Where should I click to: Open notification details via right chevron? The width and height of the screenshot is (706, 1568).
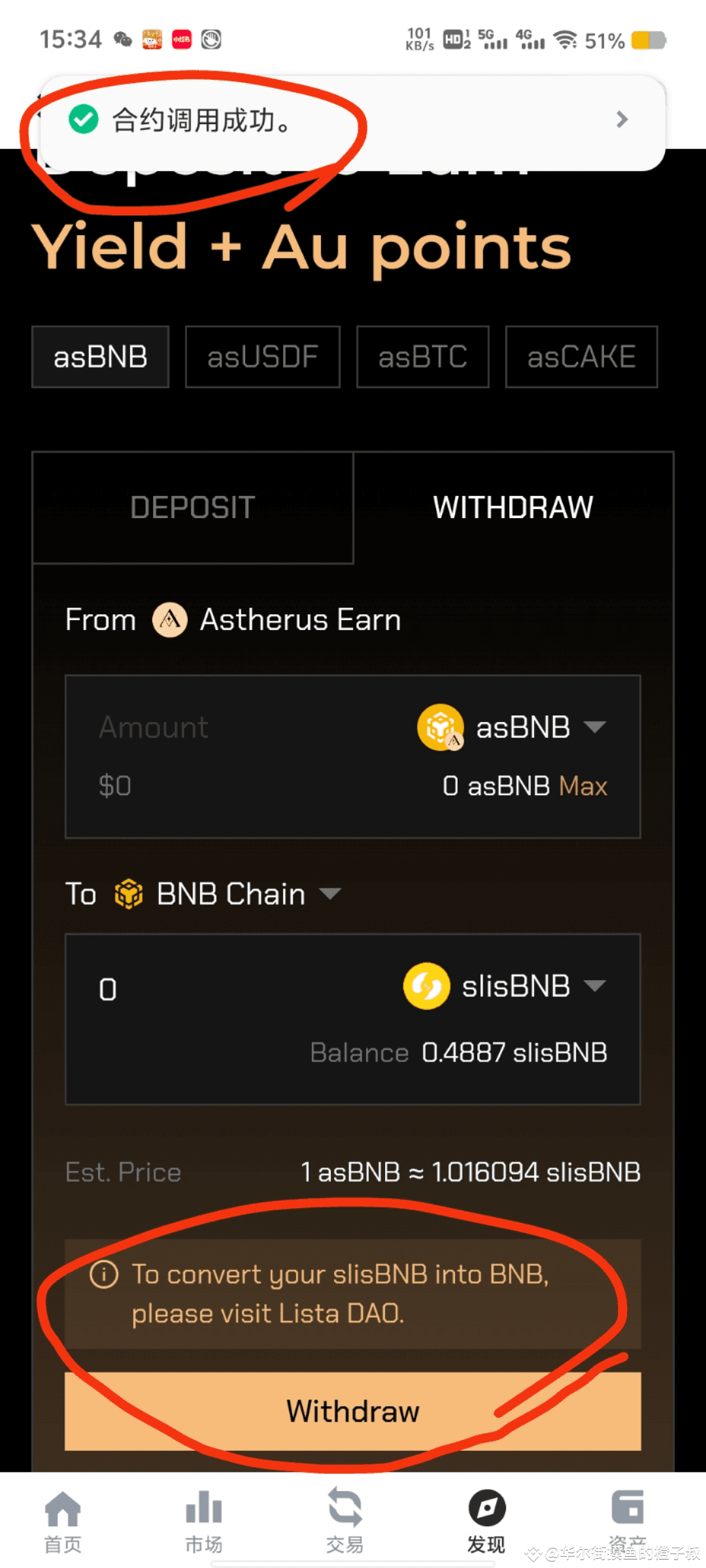pos(622,120)
